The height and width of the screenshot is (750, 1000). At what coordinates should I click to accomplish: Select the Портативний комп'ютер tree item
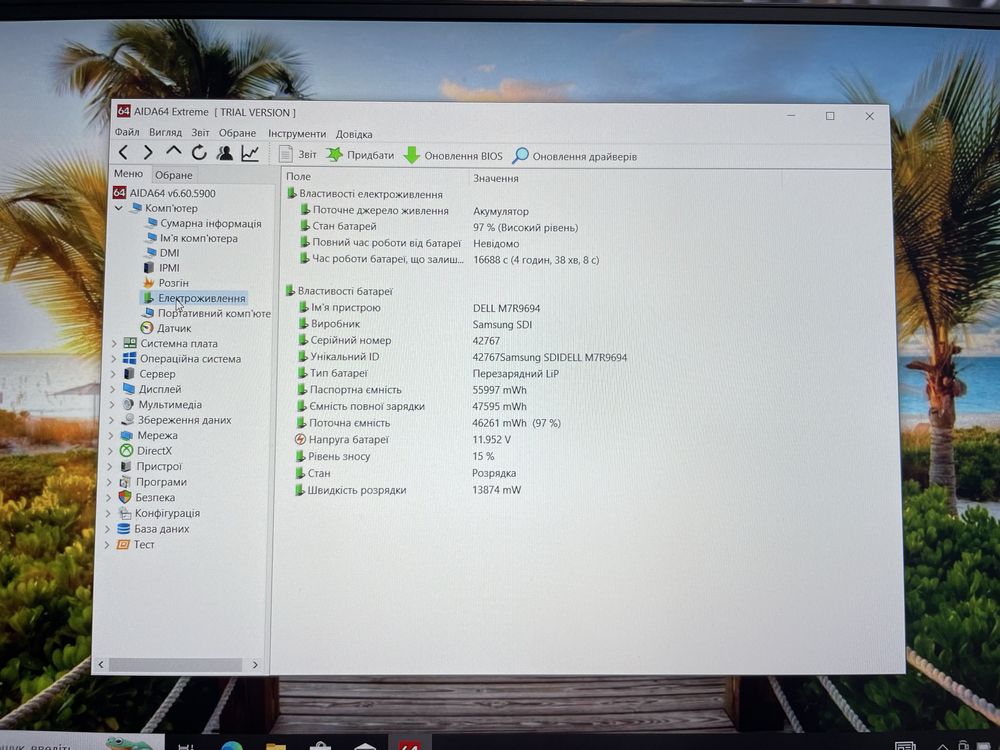click(206, 313)
